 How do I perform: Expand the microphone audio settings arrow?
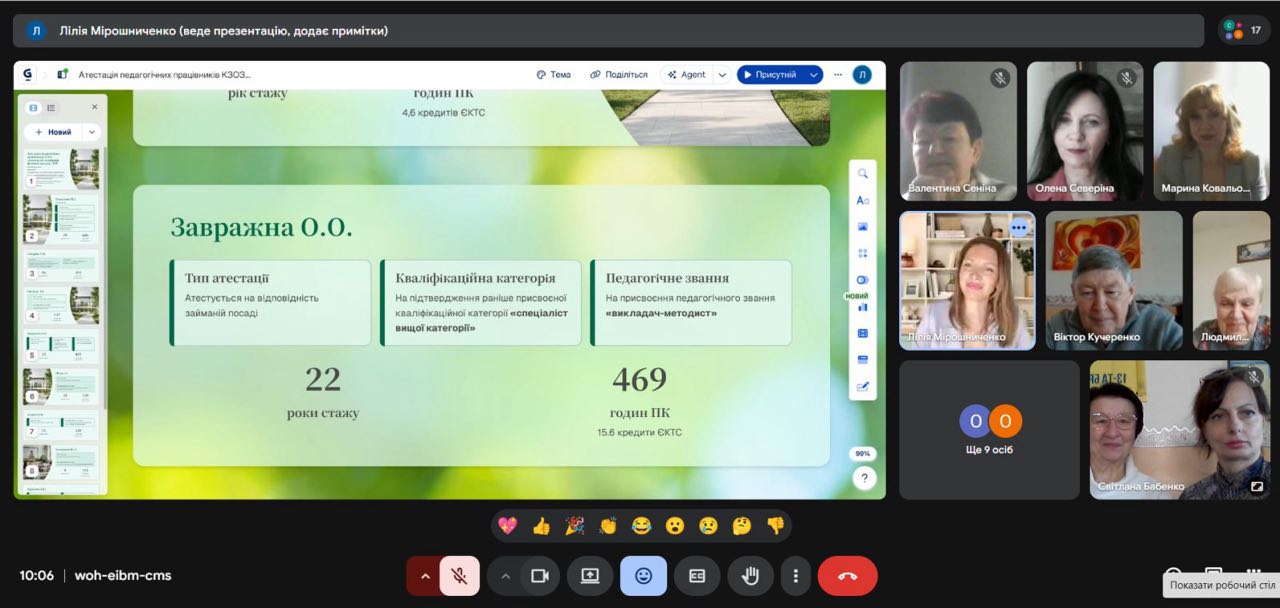[425, 576]
